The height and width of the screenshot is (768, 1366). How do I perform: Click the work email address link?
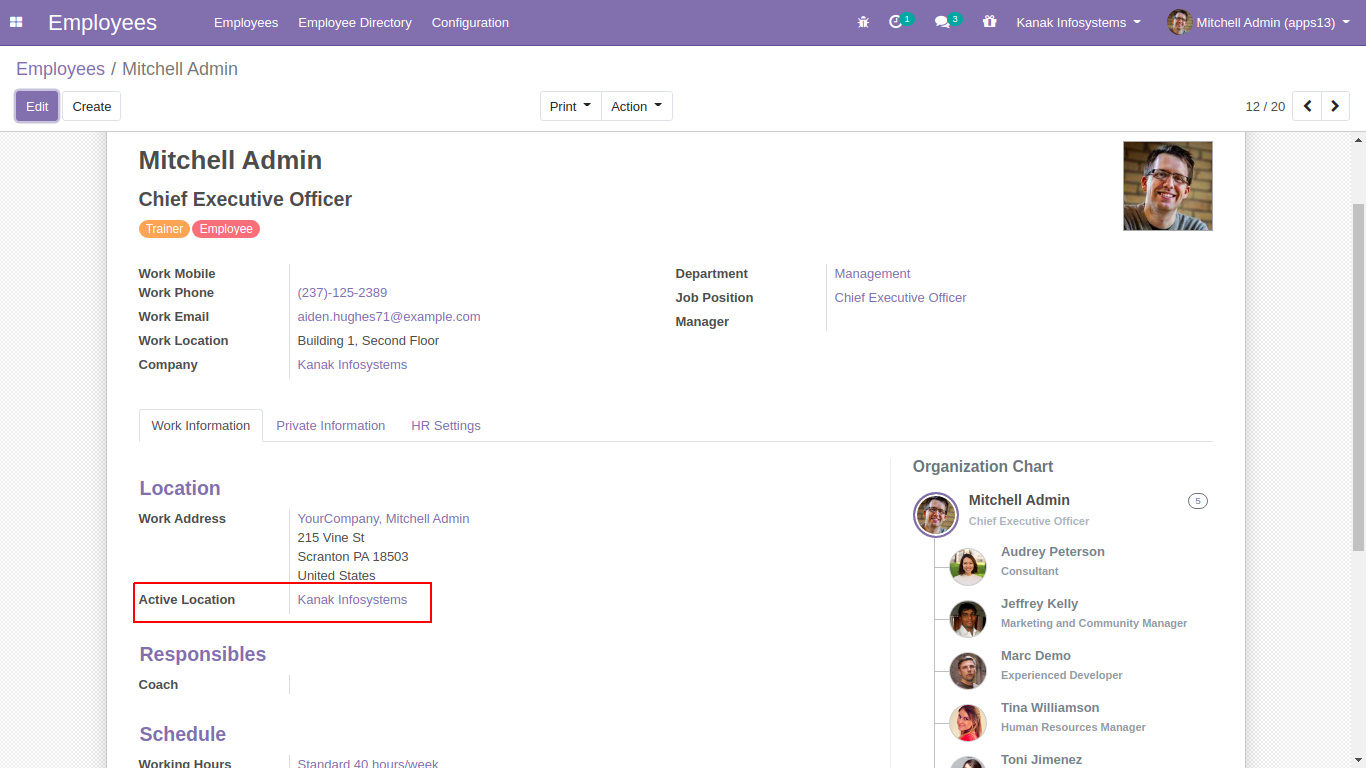389,316
